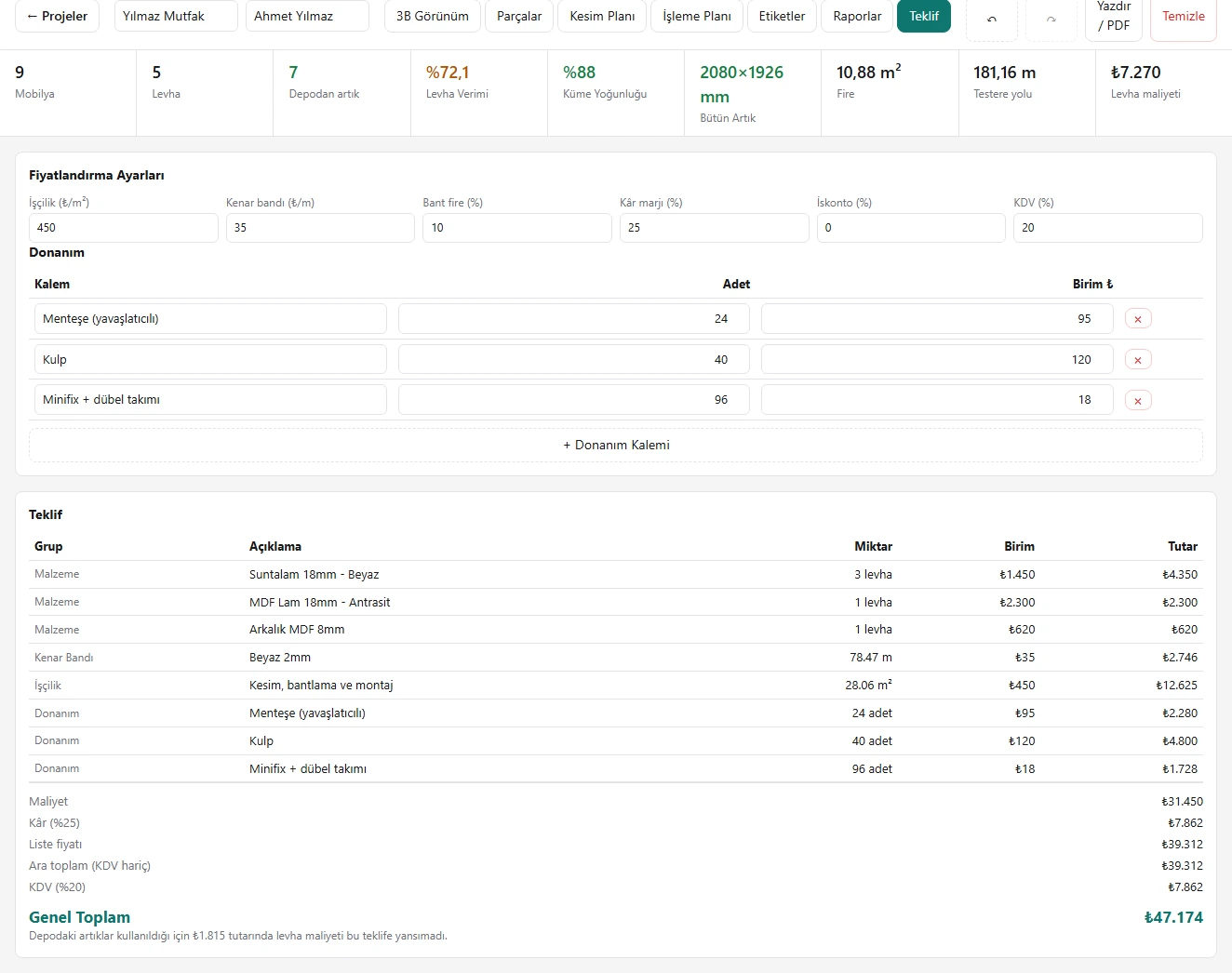Edit the Kulp unit price field 120
This screenshot has width=1232, height=973.
[x=937, y=360]
